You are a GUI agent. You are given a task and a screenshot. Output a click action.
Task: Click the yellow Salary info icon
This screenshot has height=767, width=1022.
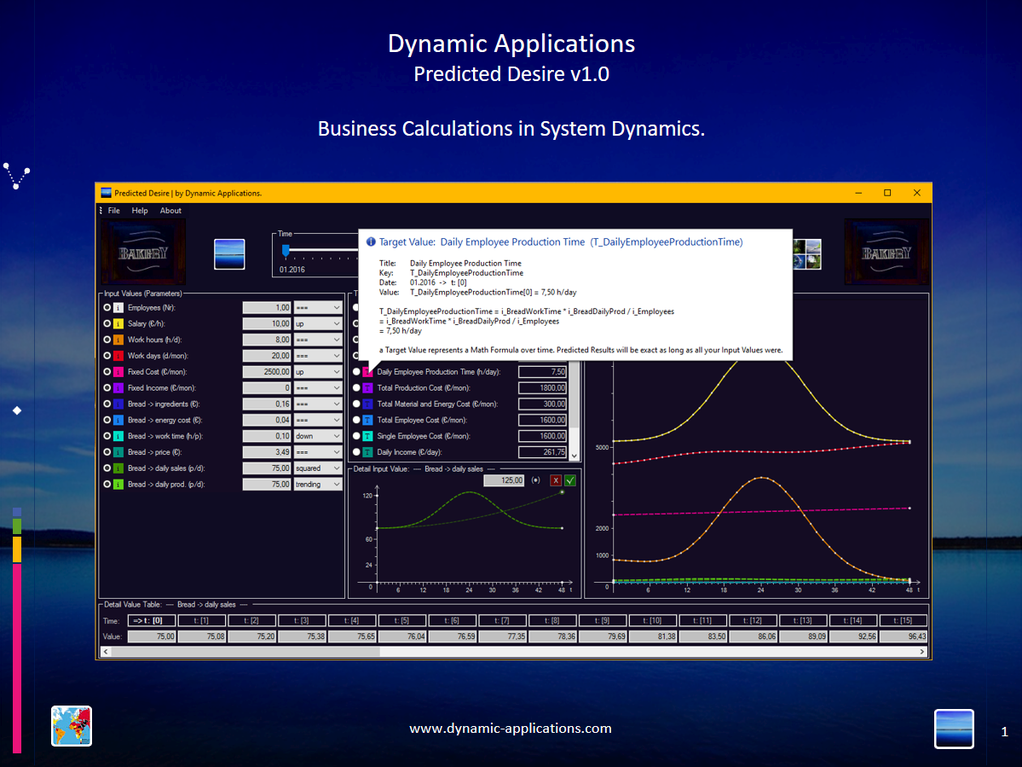coord(118,324)
